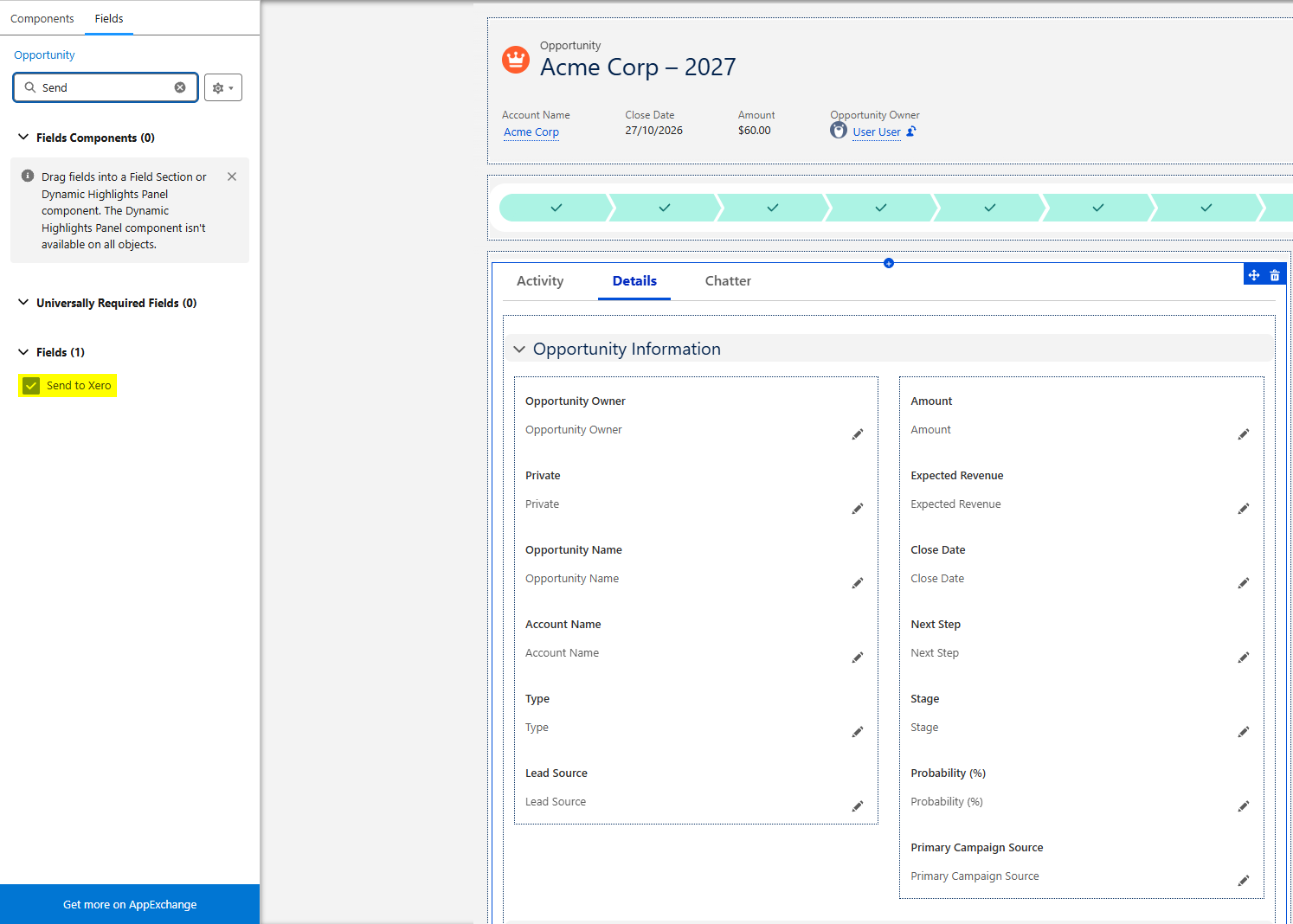The width and height of the screenshot is (1293, 924).
Task: Click the Expected Revenue edit pencil
Action: pos(1243,509)
